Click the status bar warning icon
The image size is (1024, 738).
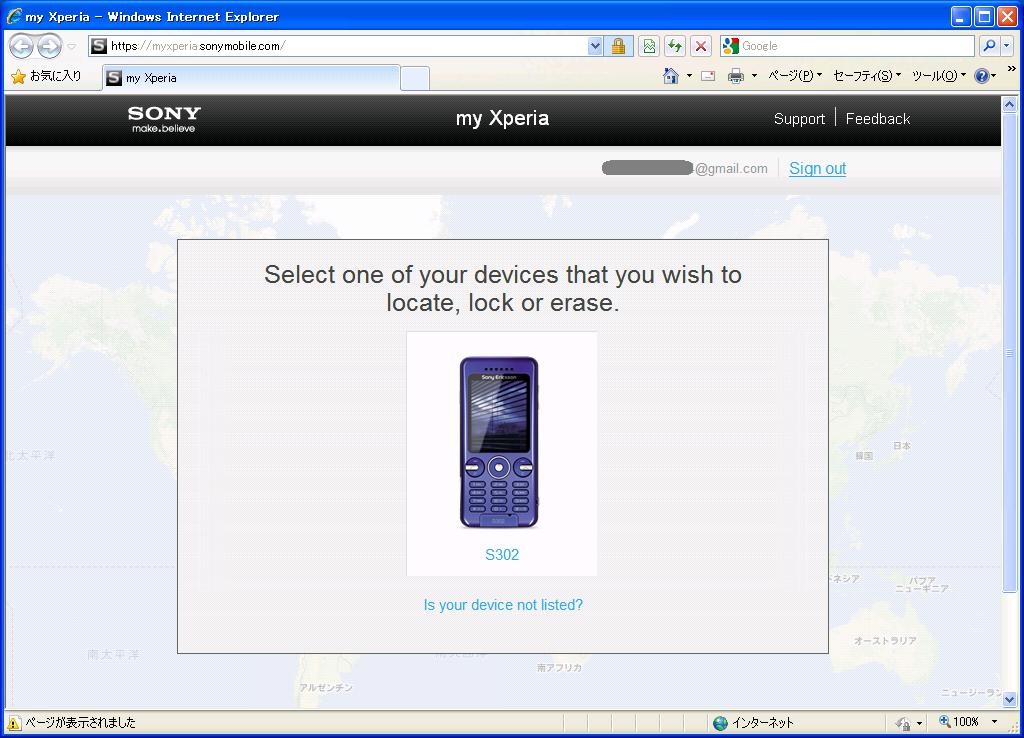pyautogui.click(x=14, y=723)
